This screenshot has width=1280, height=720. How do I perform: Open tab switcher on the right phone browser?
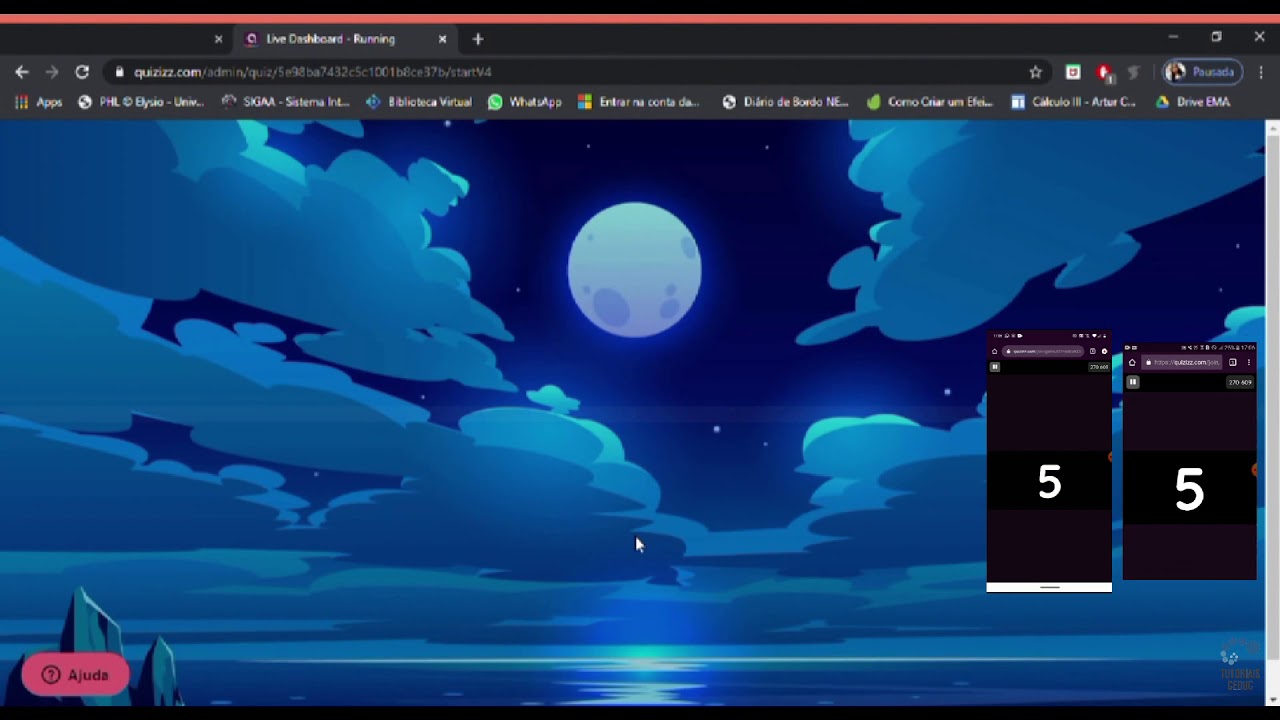(1233, 362)
